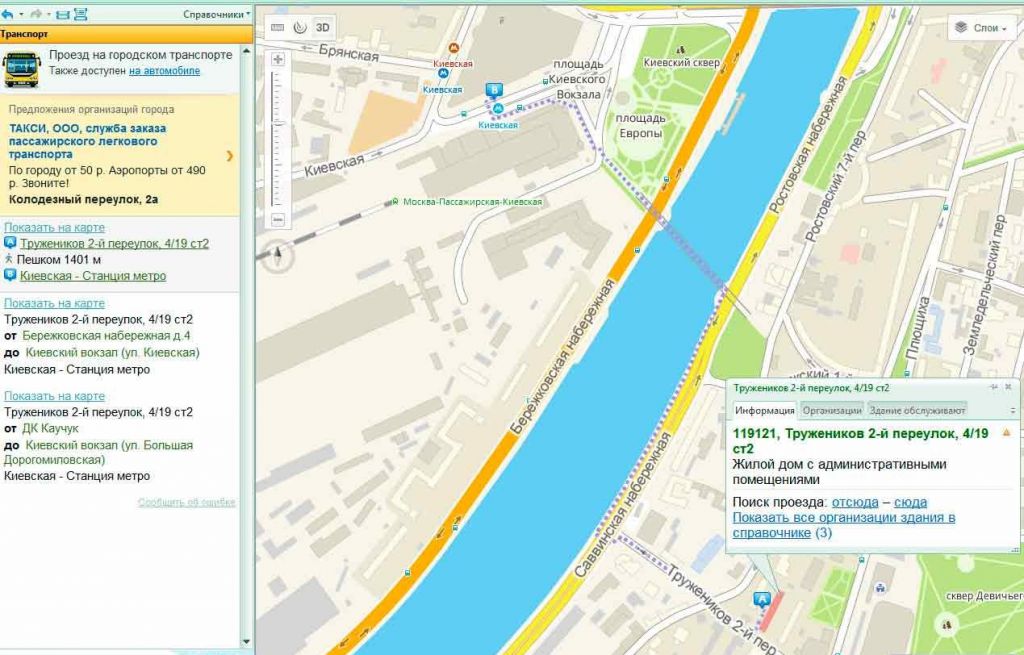Open the Киевская - Станция метро link
Screen dimensions: 1024x655
click(x=93, y=276)
